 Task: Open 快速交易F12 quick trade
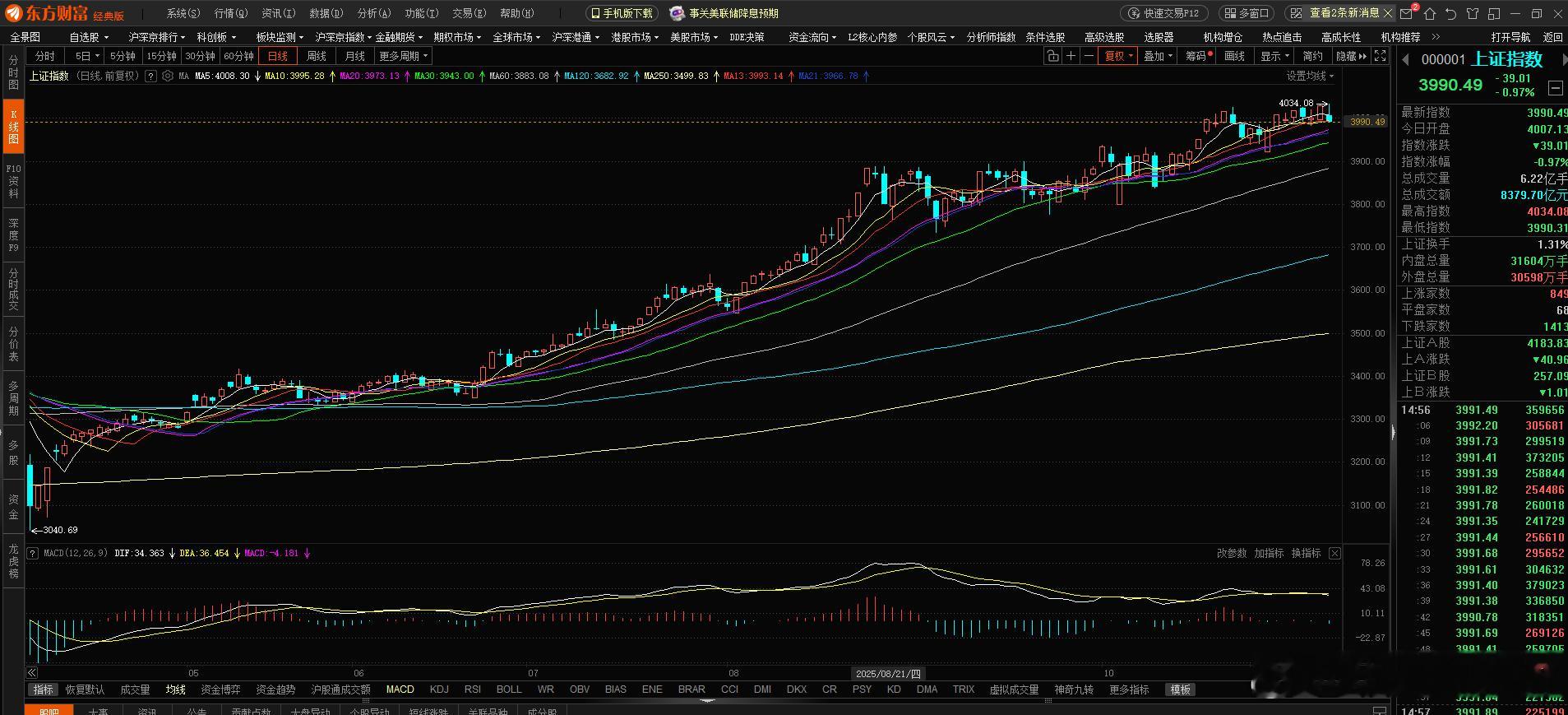point(1163,13)
